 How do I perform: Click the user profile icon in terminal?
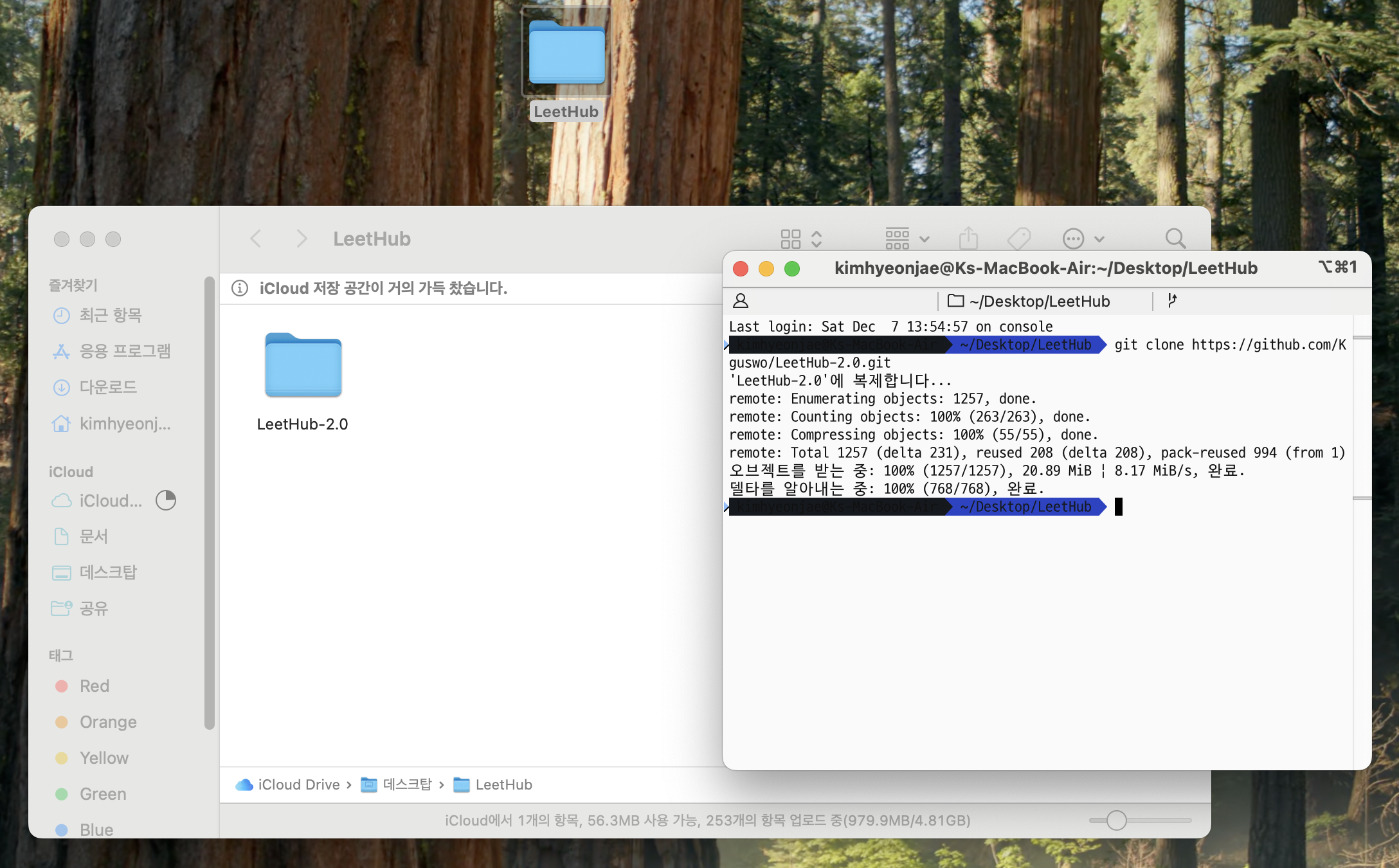741,301
